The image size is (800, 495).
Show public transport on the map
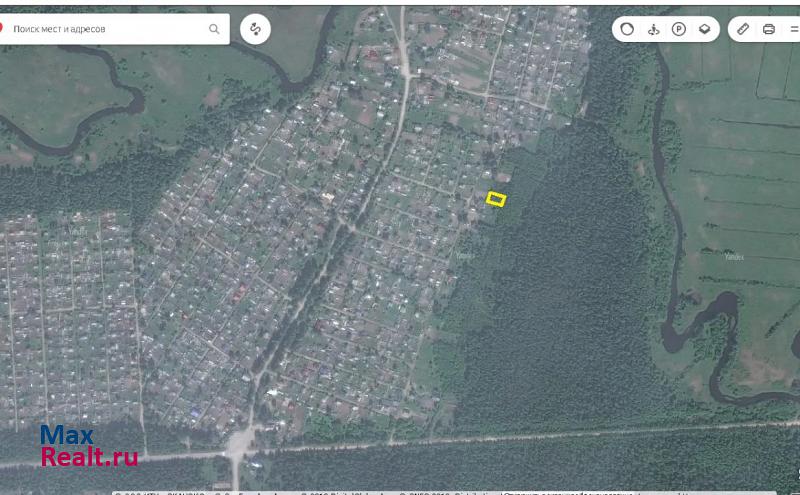(653, 29)
